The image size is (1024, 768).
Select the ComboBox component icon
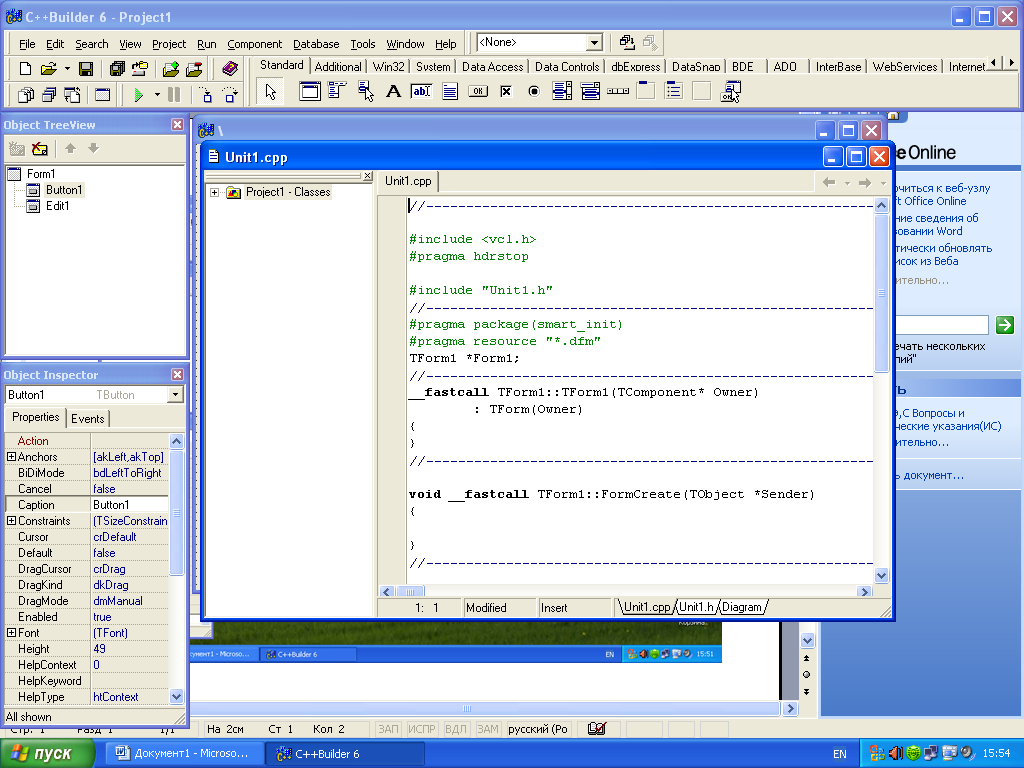tap(590, 91)
